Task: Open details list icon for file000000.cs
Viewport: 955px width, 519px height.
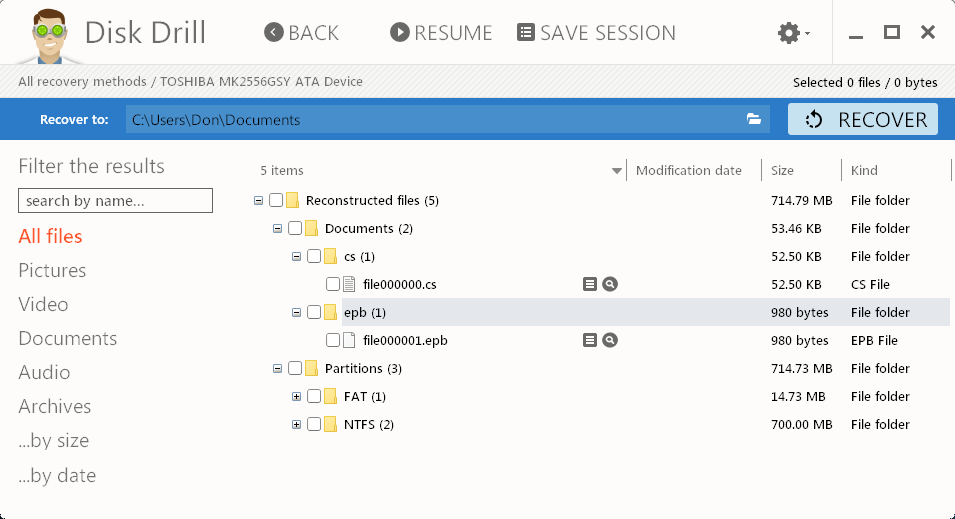Action: coord(590,284)
